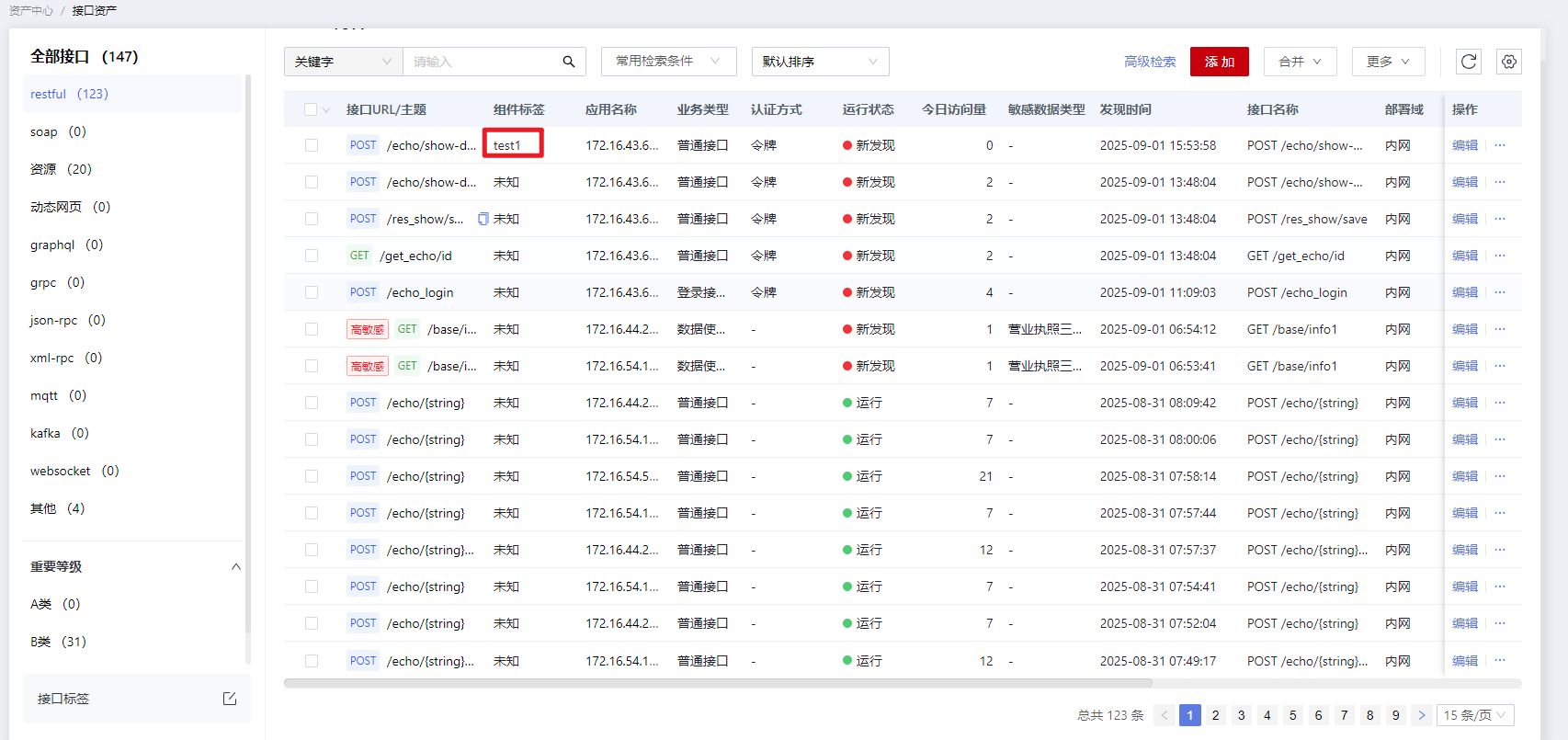1568x740 pixels.
Task: Open the column settings gear icon
Action: (x=1509, y=62)
